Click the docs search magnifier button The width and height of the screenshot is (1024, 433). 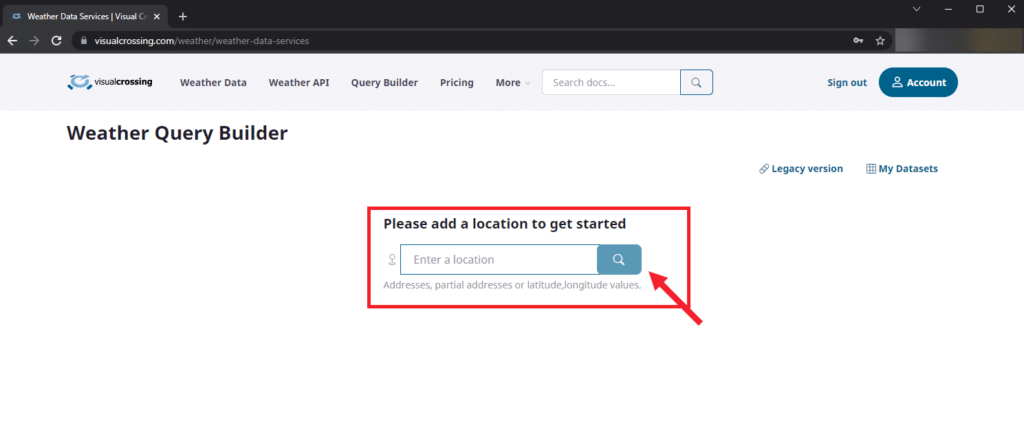696,83
